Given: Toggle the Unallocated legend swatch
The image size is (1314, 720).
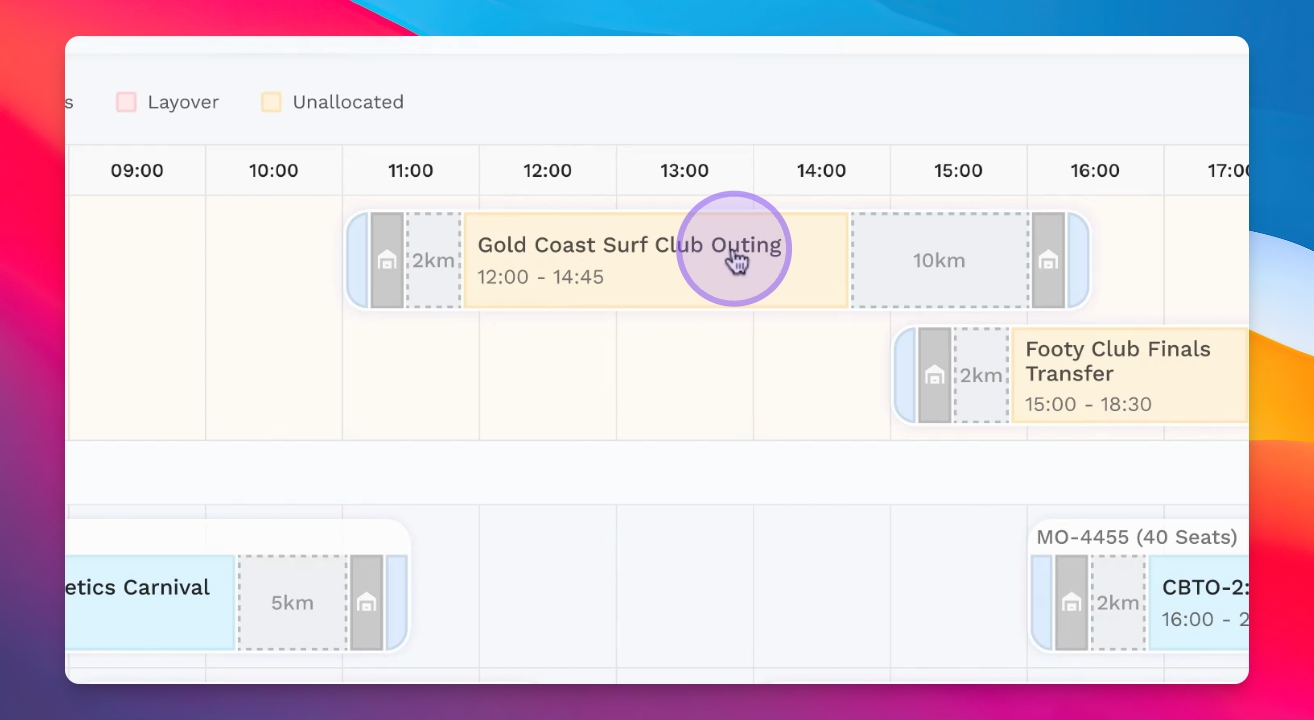Looking at the screenshot, I should point(271,102).
